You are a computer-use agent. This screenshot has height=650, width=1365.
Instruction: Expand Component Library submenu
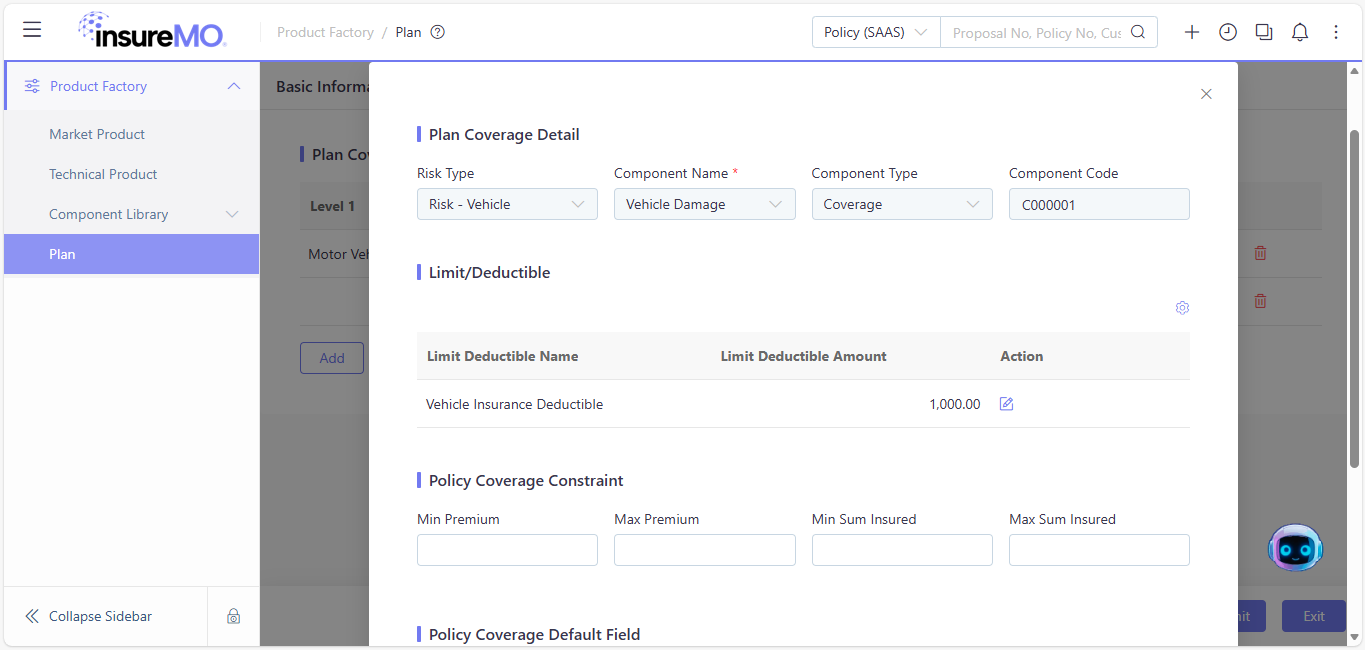click(232, 214)
